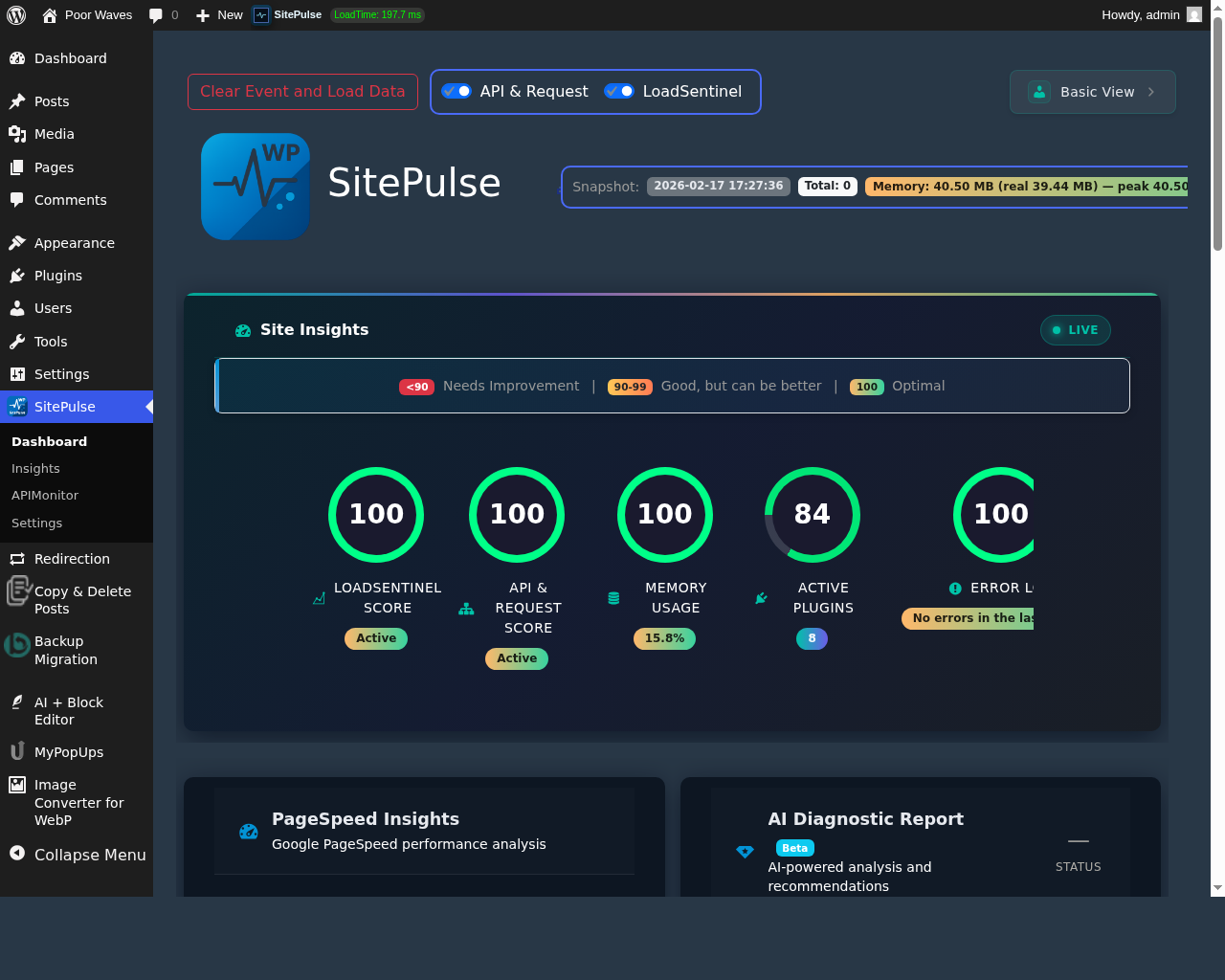The height and width of the screenshot is (980, 1225).
Task: Click the 15.8% memory usage badge
Action: (664, 638)
